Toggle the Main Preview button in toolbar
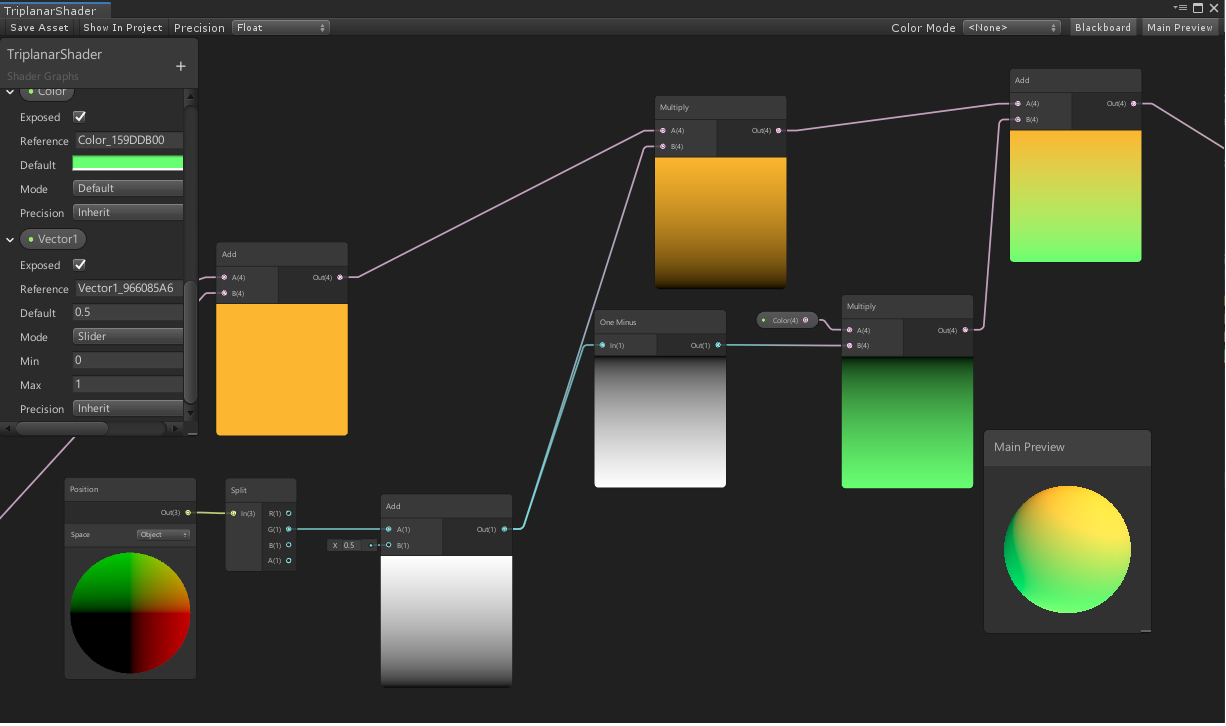 [1180, 27]
